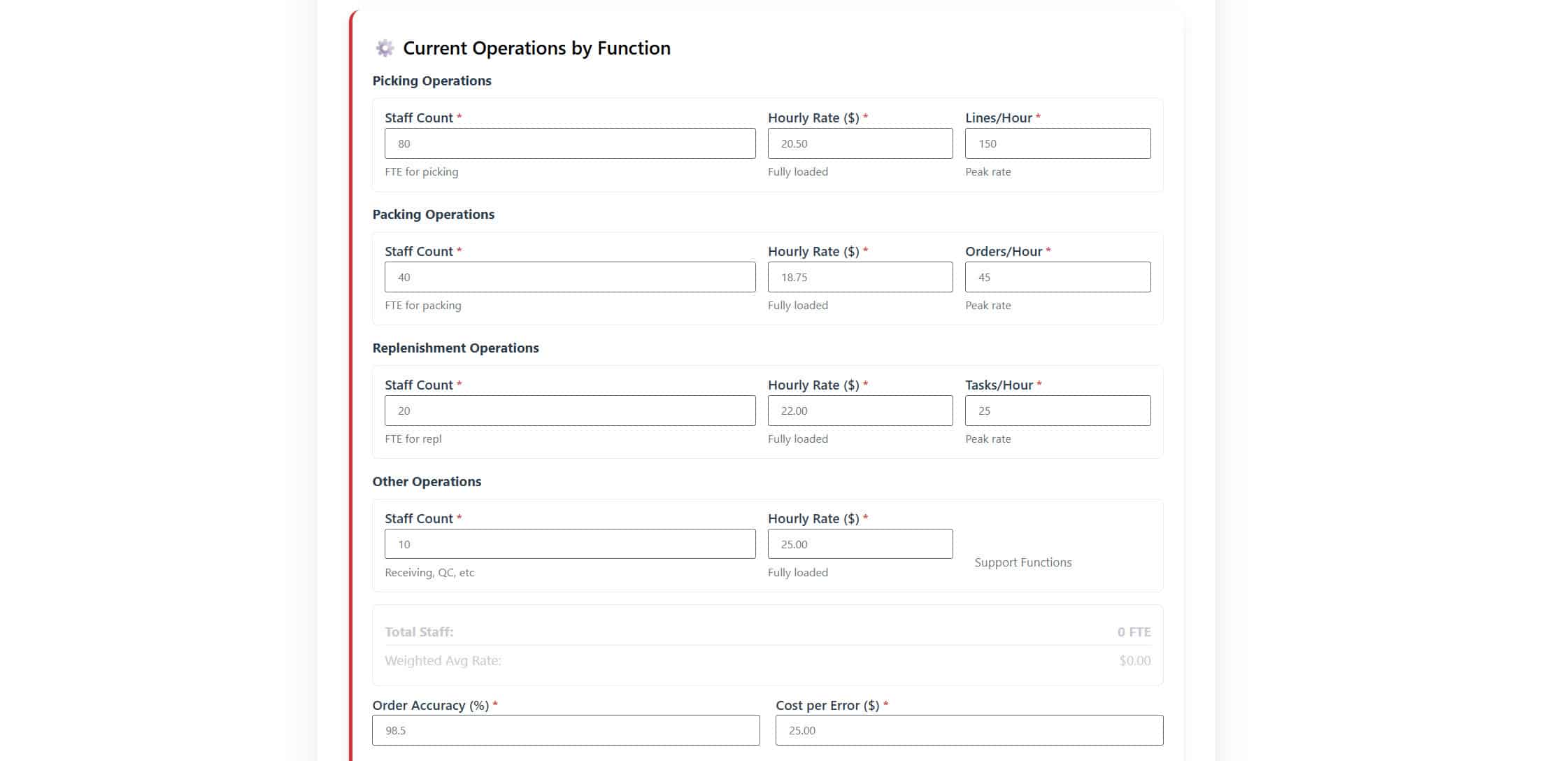
Task: Click the gear icon beside Current Operations heading
Action: click(385, 48)
